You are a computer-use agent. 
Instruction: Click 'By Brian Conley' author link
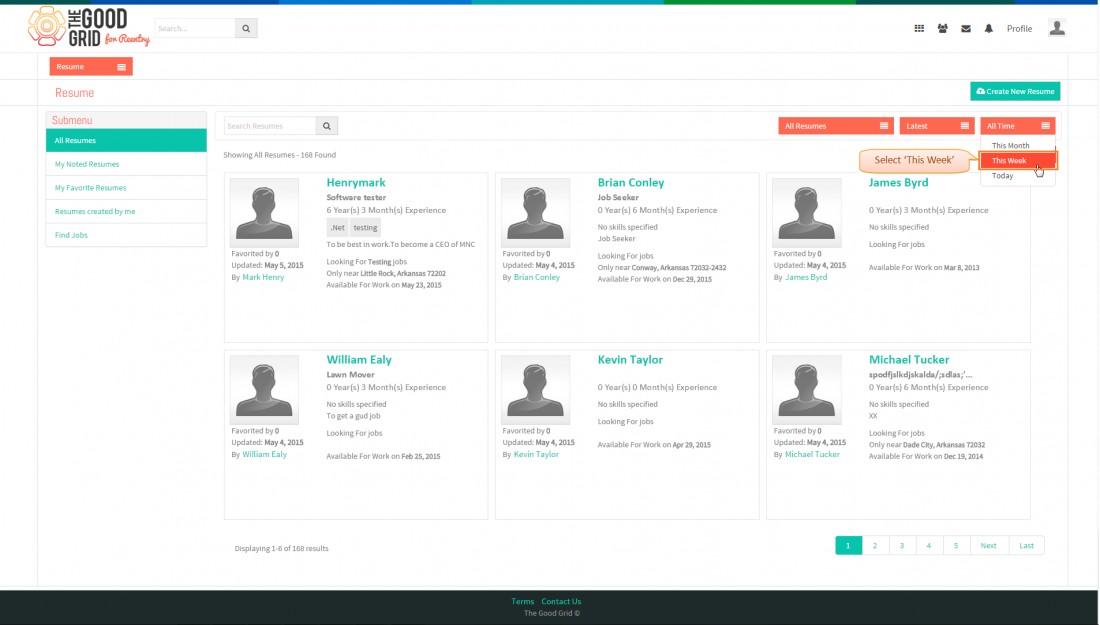(x=537, y=277)
